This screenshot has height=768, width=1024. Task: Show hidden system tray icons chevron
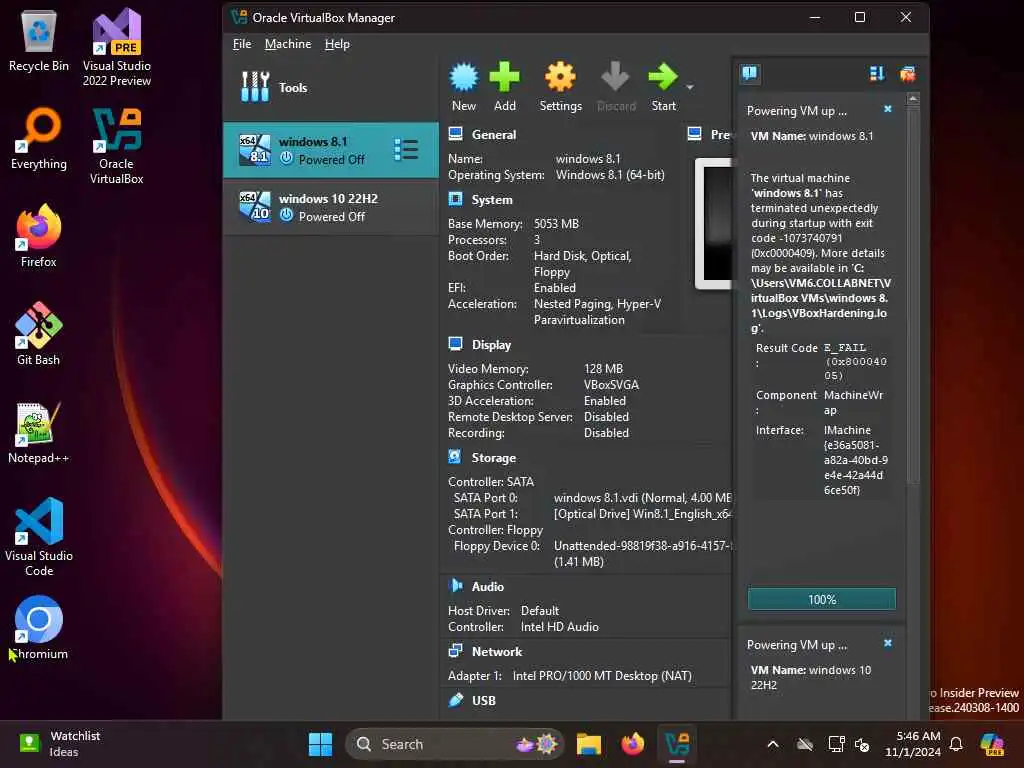(x=773, y=744)
